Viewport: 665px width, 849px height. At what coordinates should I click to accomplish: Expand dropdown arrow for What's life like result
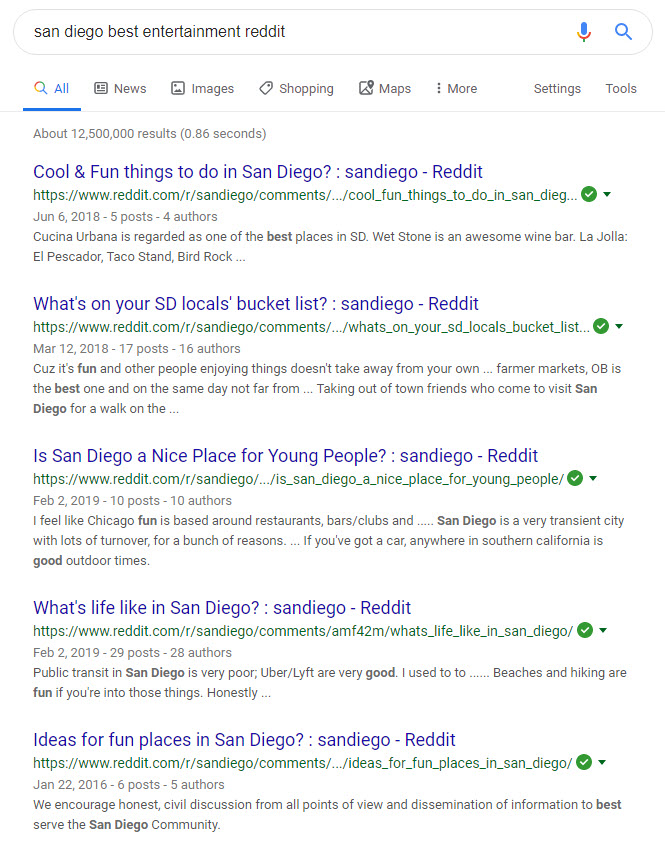click(x=603, y=630)
